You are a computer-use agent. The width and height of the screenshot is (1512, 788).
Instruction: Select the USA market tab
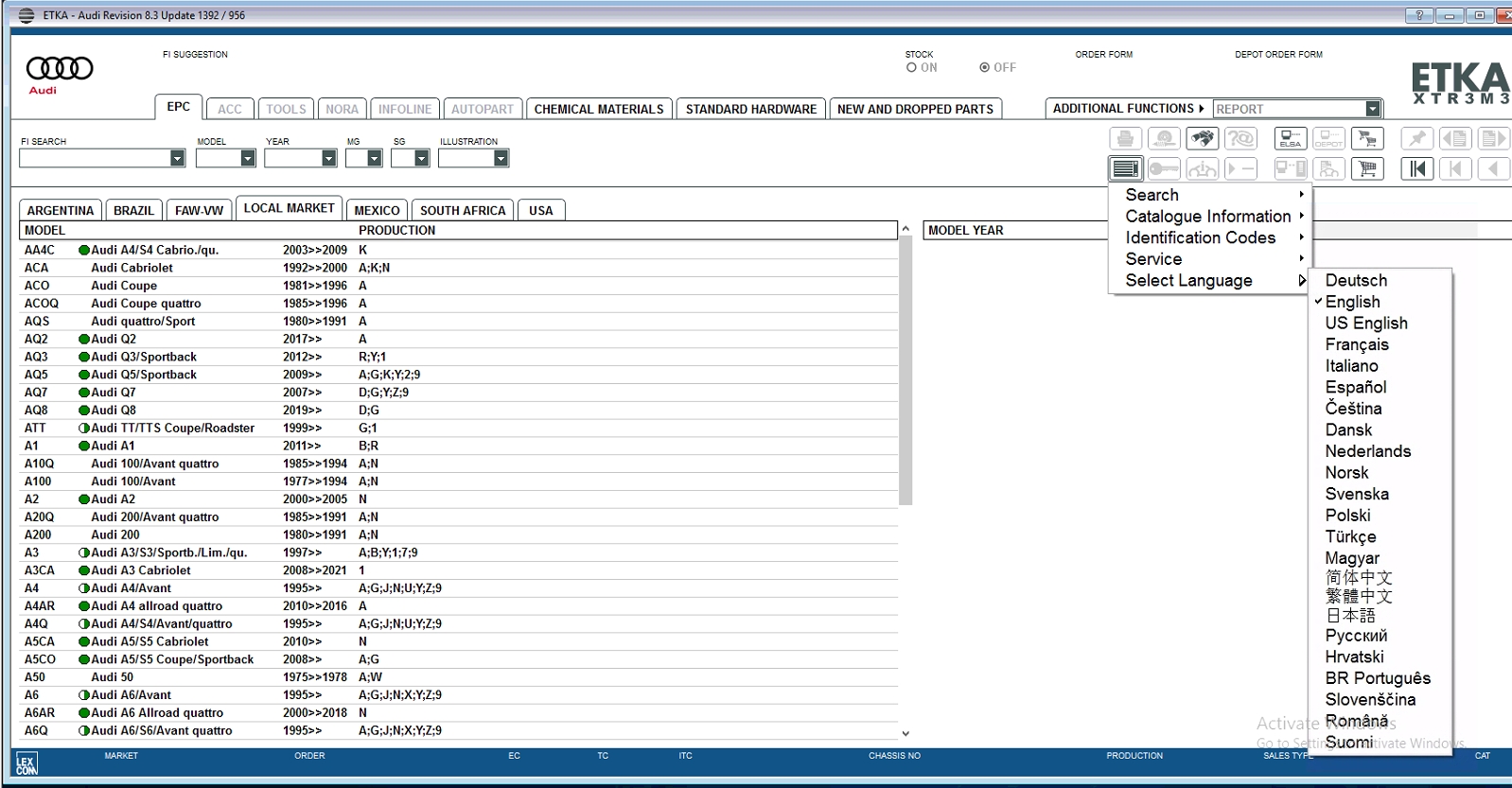[541, 210]
